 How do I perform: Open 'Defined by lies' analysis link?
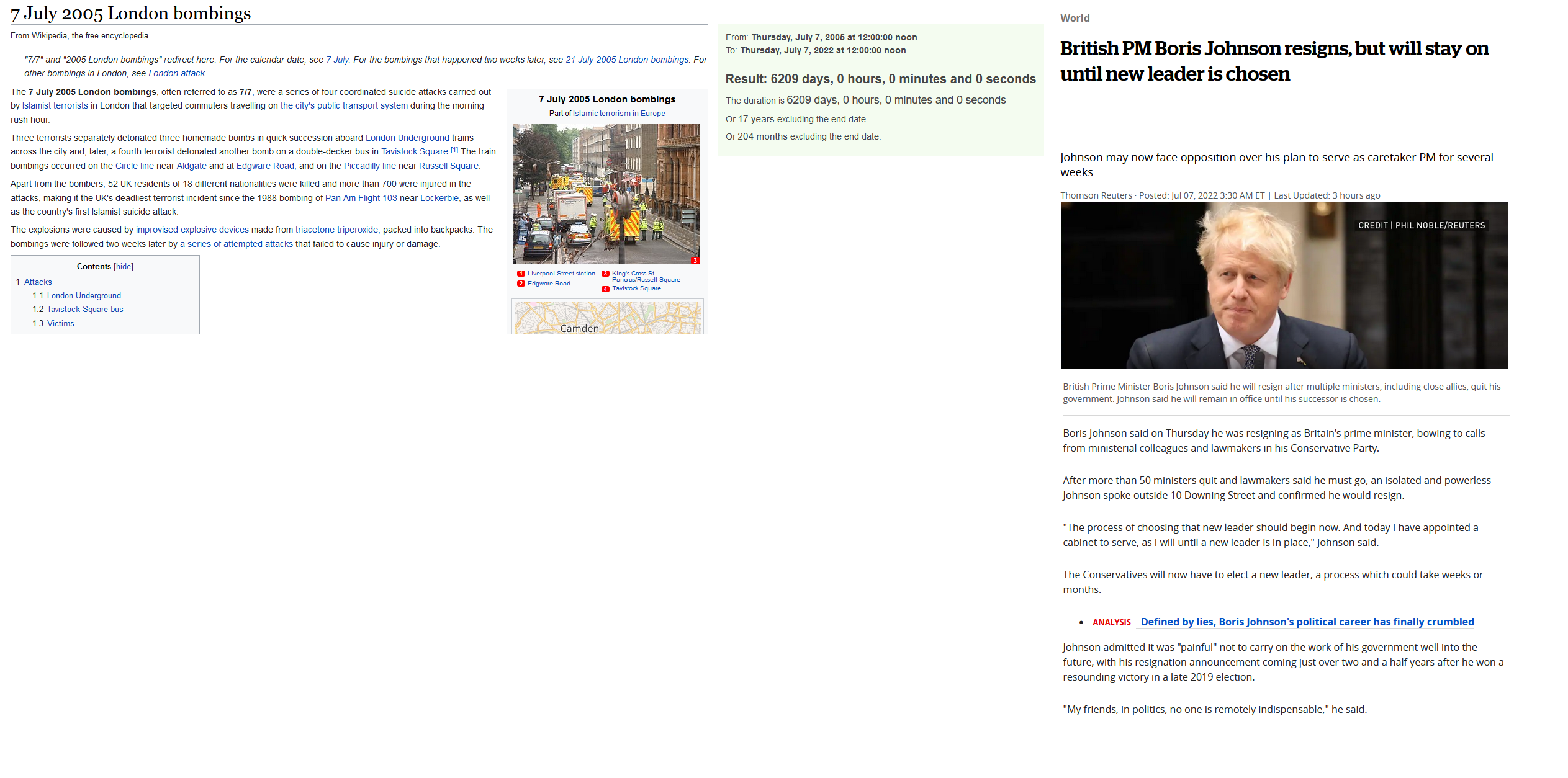(x=1307, y=622)
